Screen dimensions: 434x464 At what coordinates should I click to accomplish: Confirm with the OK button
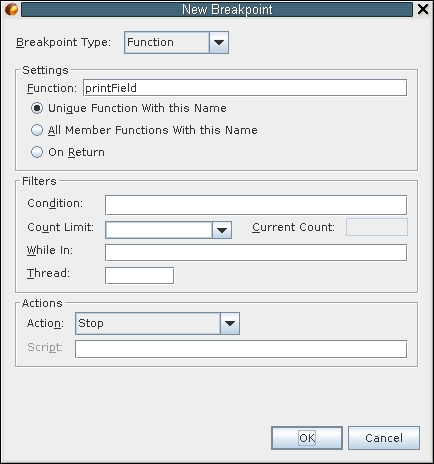pos(307,438)
